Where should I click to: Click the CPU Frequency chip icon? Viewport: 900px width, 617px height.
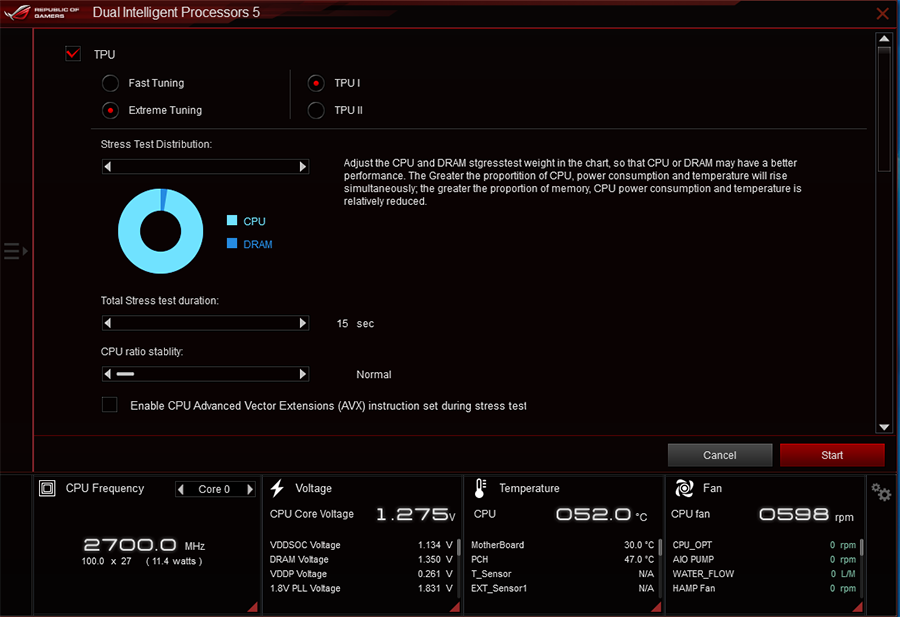click(47, 488)
